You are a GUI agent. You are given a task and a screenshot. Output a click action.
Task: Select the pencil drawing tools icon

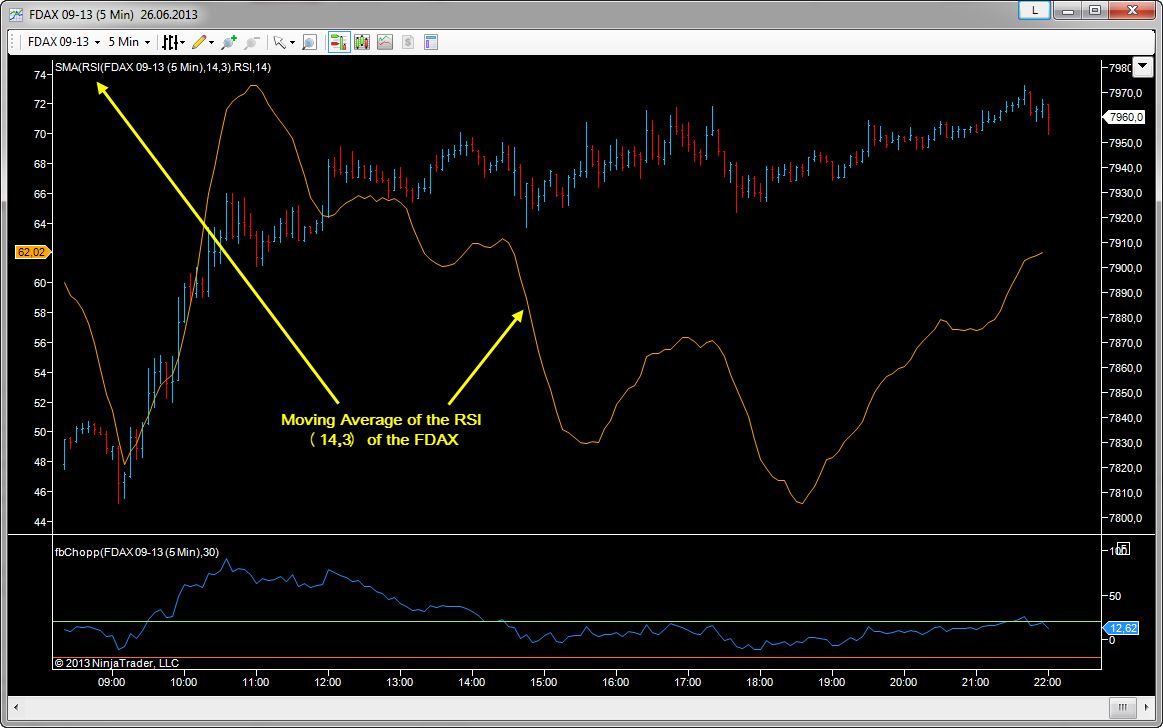pyautogui.click(x=199, y=42)
